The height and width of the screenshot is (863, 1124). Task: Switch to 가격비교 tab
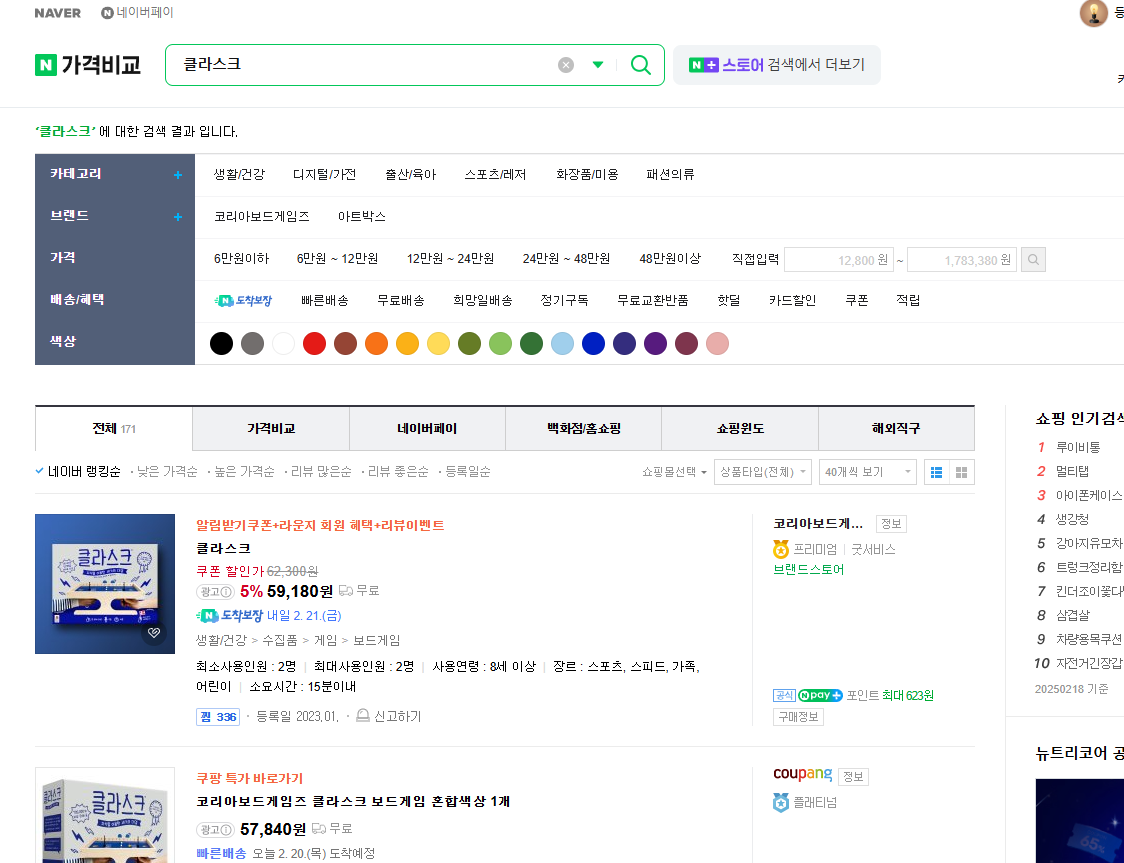(271, 429)
